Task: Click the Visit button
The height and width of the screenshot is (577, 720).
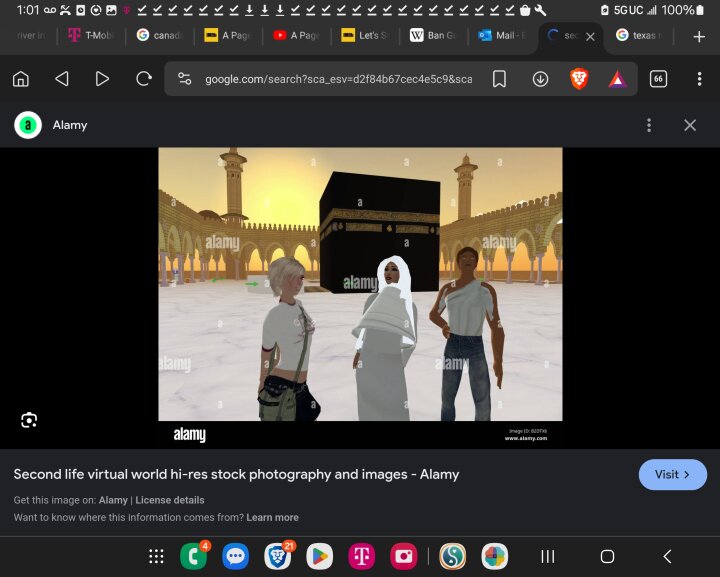Action: pos(673,474)
